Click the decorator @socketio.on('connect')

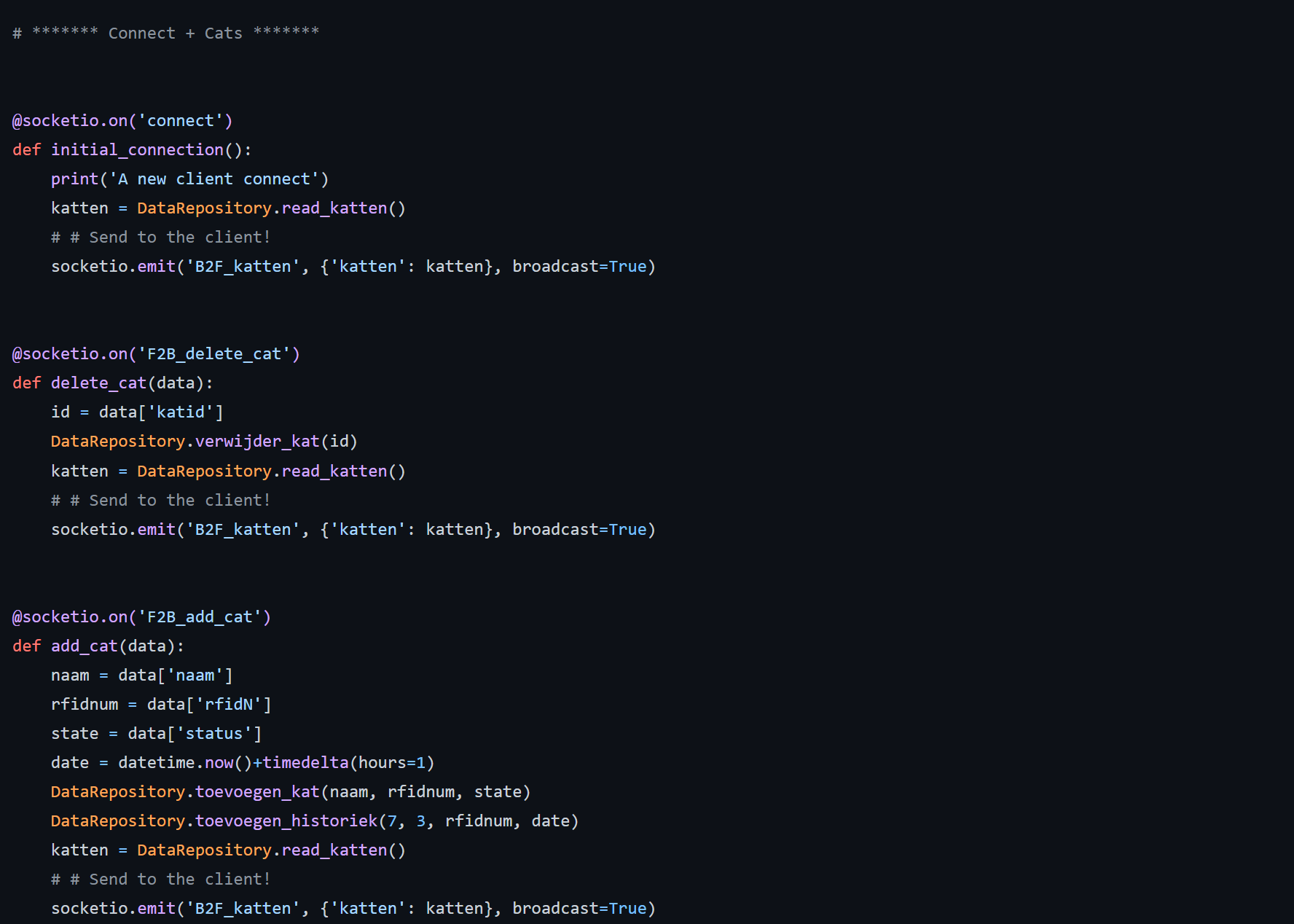click(122, 120)
